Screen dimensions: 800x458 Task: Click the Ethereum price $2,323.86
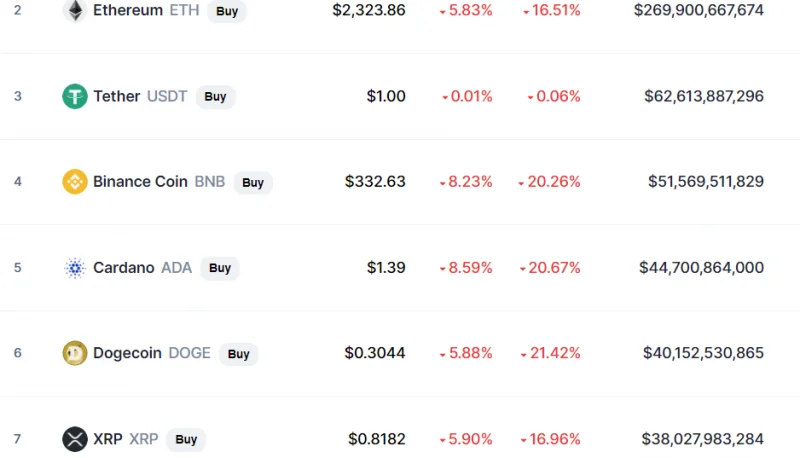click(x=369, y=10)
